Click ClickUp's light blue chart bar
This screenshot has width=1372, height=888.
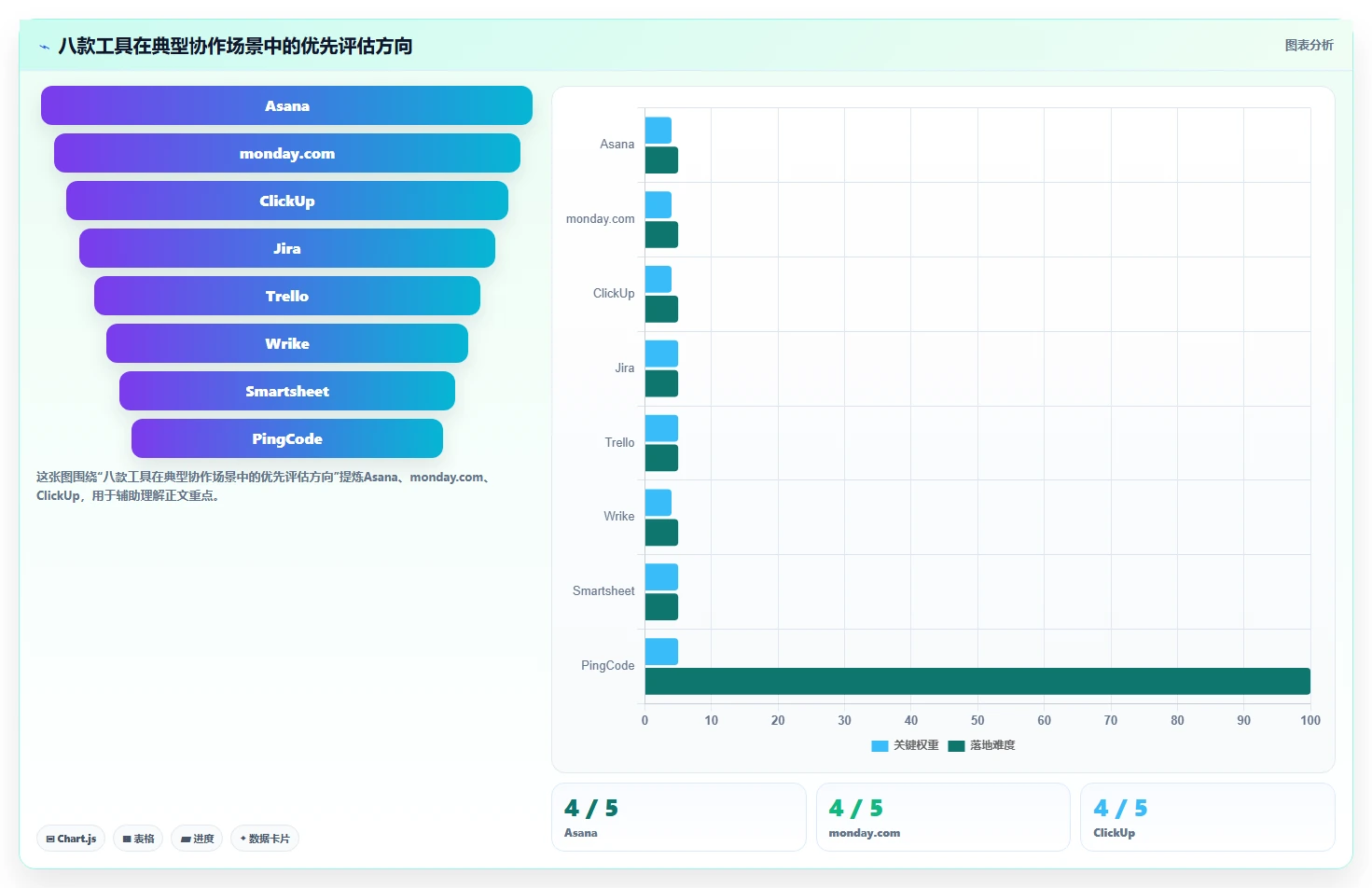coord(658,279)
